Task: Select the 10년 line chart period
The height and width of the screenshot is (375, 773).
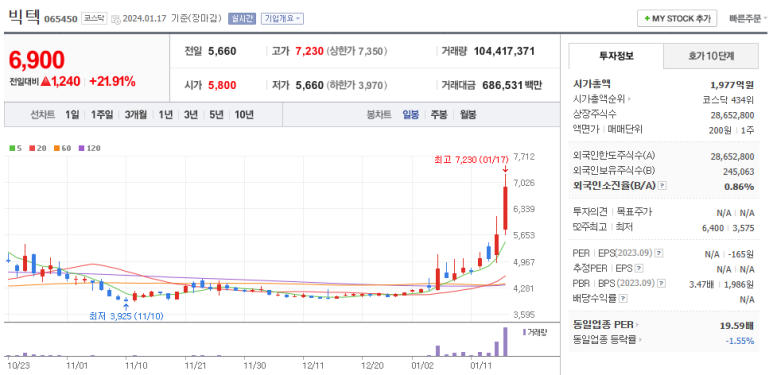Action: coord(244,115)
